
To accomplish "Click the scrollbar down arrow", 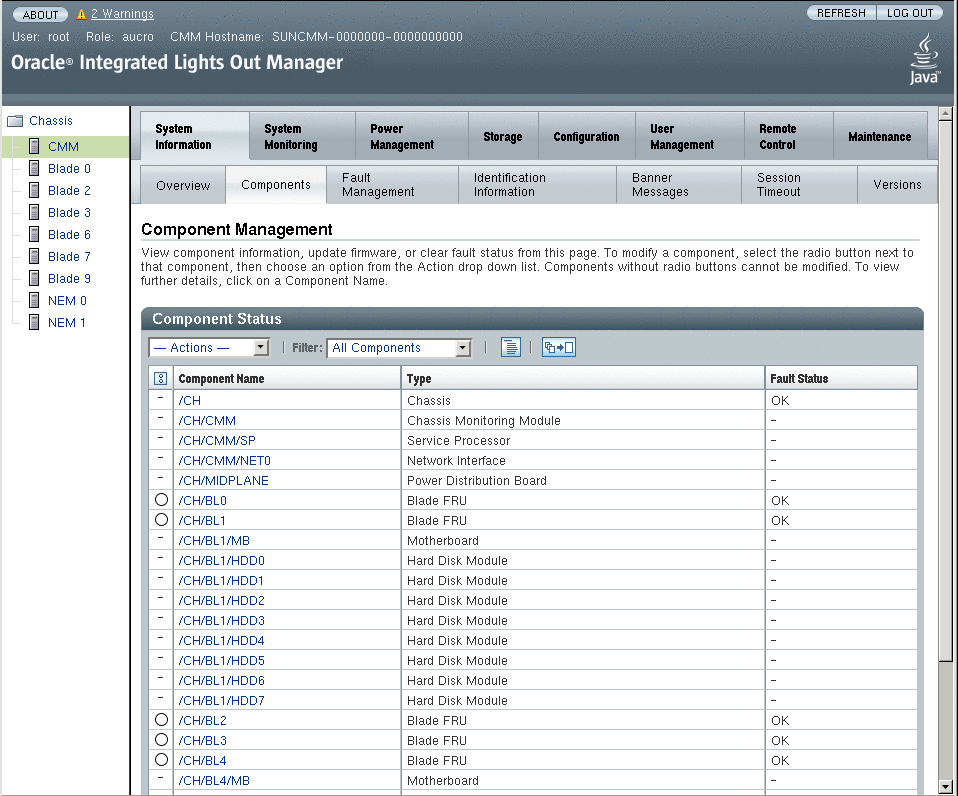I will tap(945, 787).
